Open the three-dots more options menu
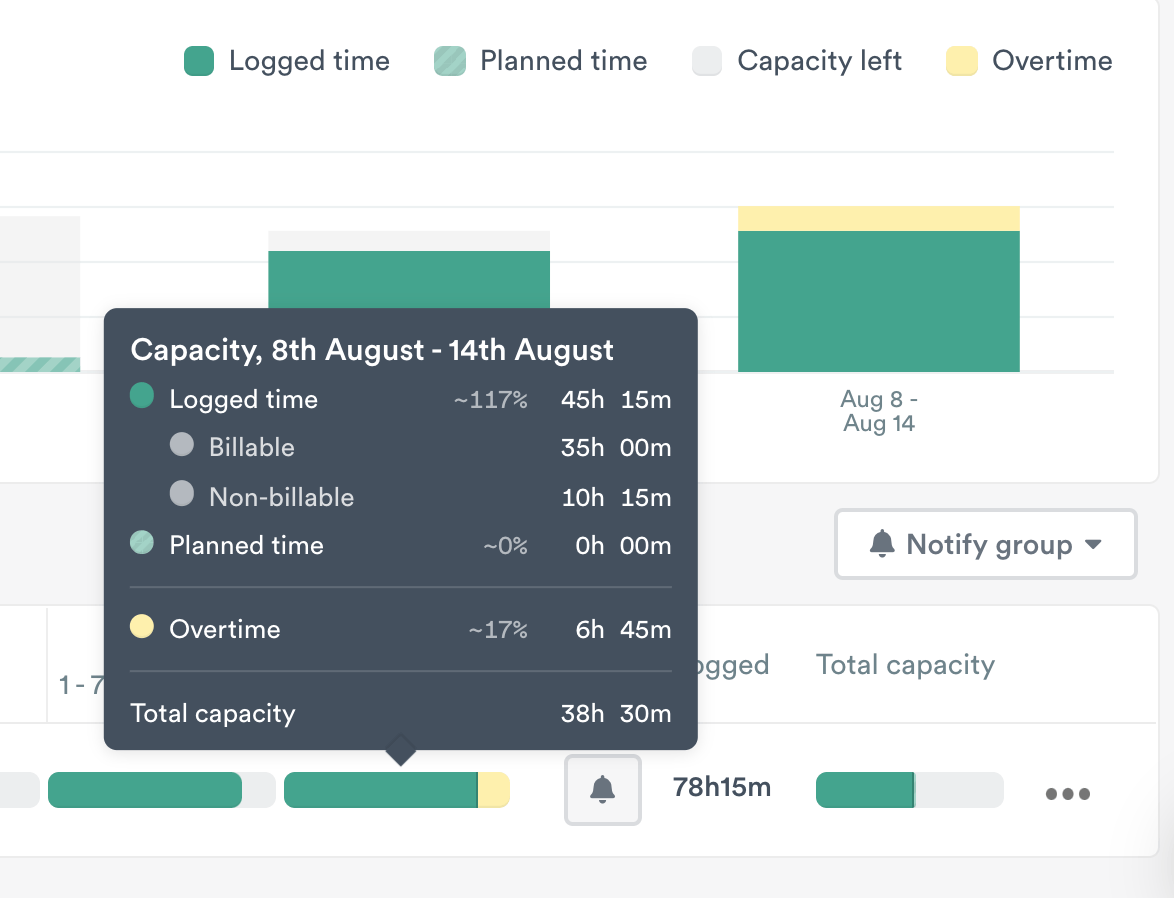 (x=1067, y=794)
